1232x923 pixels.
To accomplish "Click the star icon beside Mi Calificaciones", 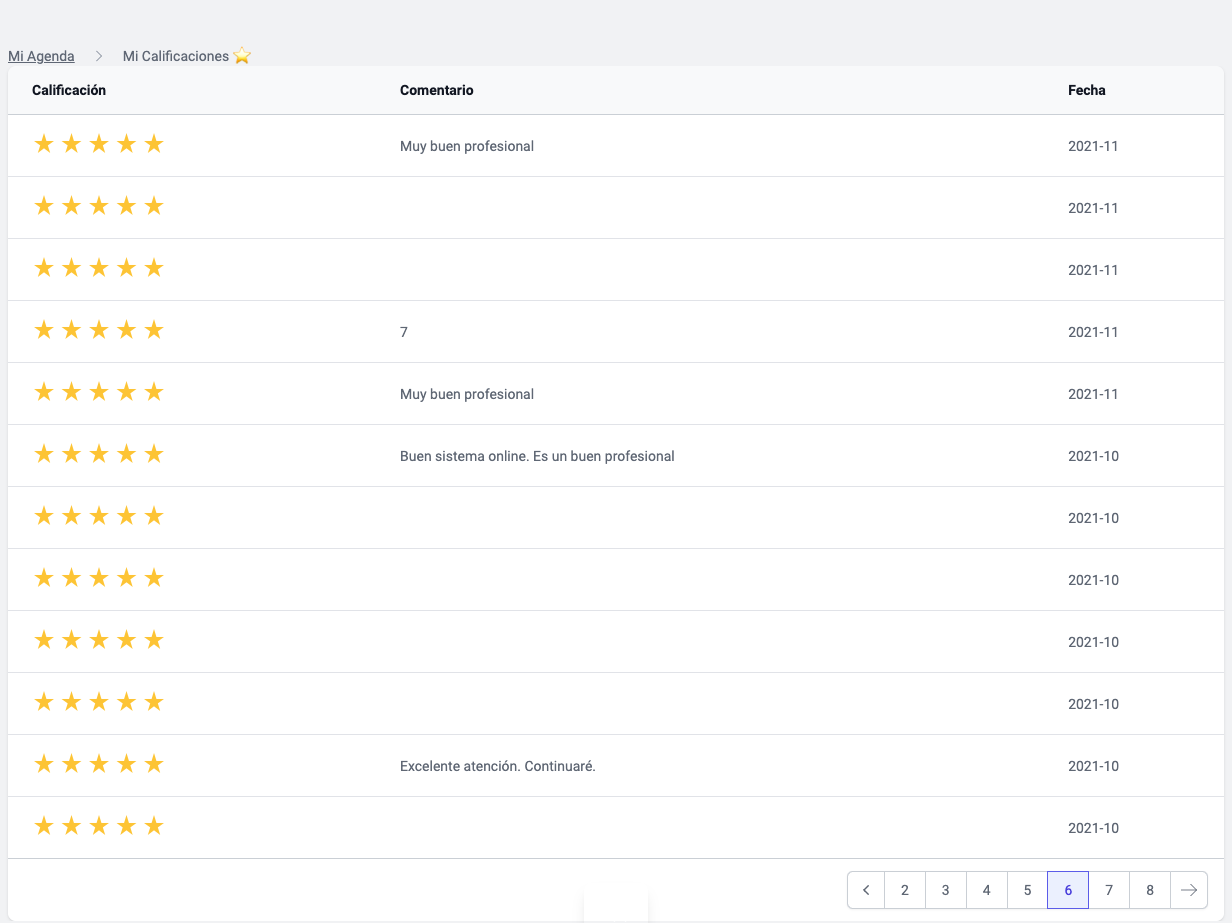I will [x=242, y=56].
